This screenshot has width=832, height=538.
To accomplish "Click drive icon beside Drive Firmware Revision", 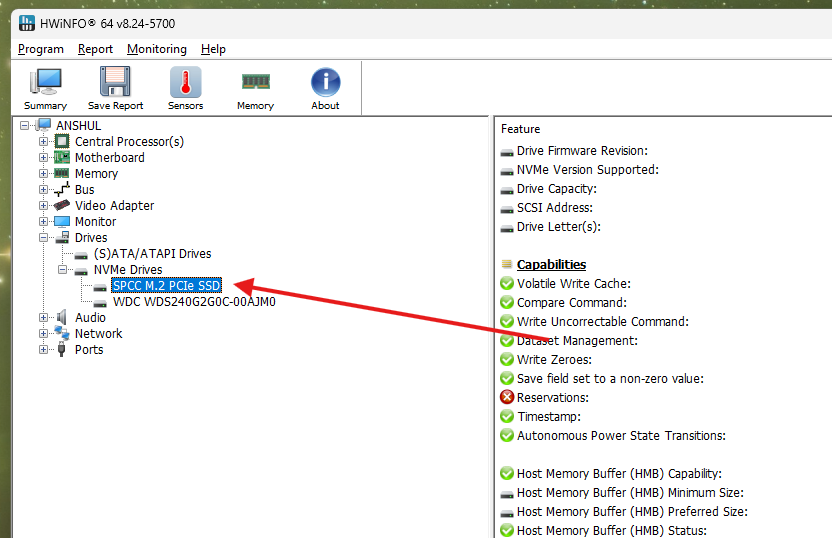I will tap(507, 152).
